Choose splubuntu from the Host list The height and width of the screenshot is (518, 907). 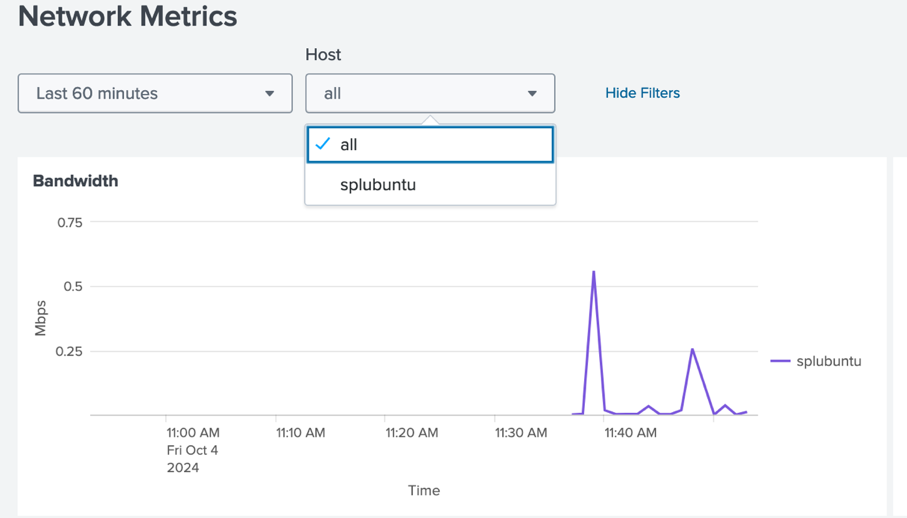(x=378, y=185)
